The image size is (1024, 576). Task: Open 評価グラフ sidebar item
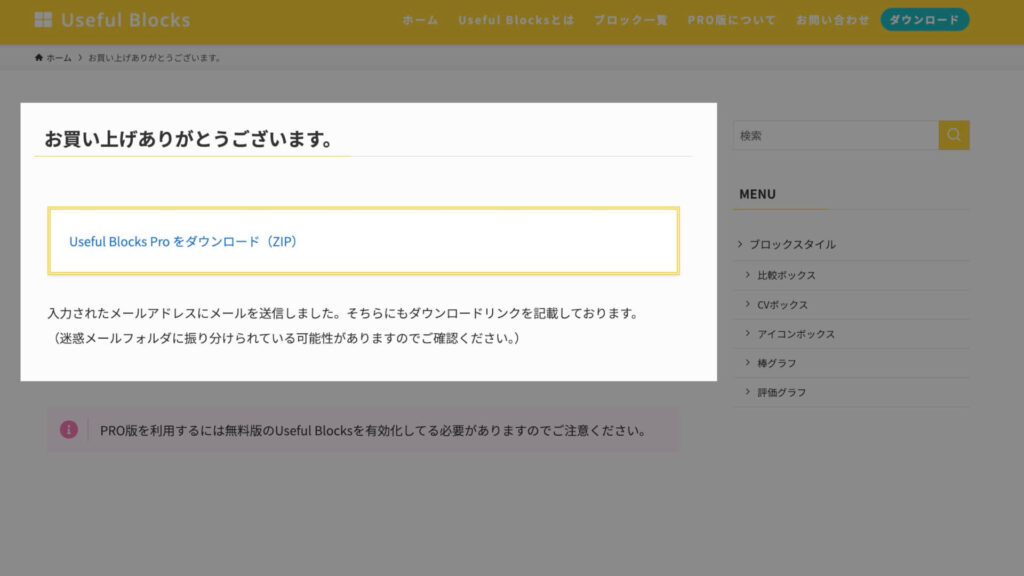point(782,392)
